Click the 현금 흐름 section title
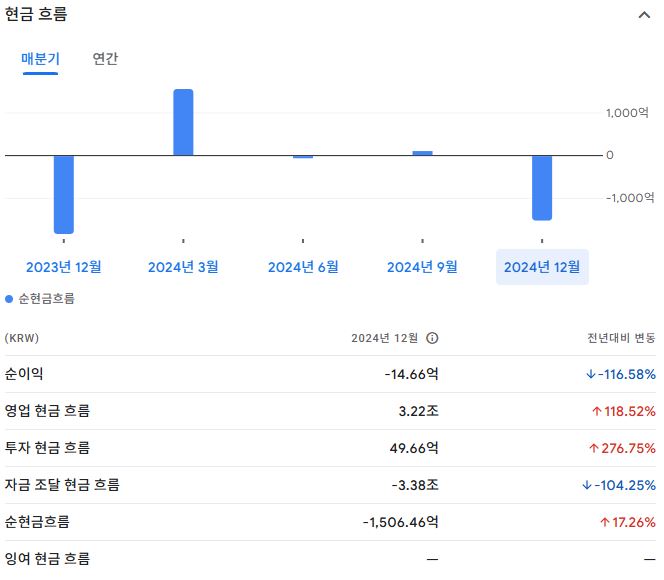The image size is (664, 580). (36, 14)
